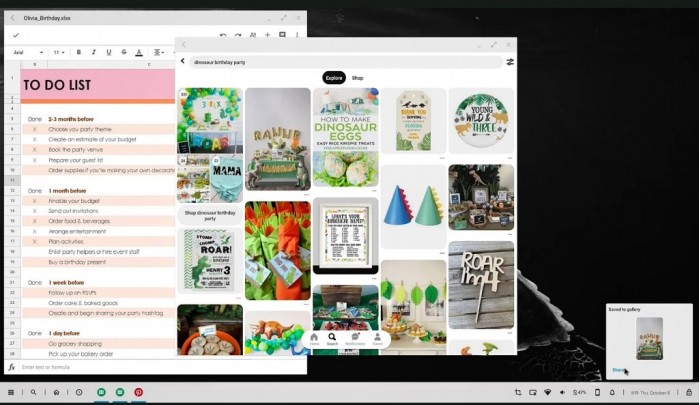The height and width of the screenshot is (405, 700).
Task: Toggle italic formatting in spreadsheet
Action: coord(94,52)
